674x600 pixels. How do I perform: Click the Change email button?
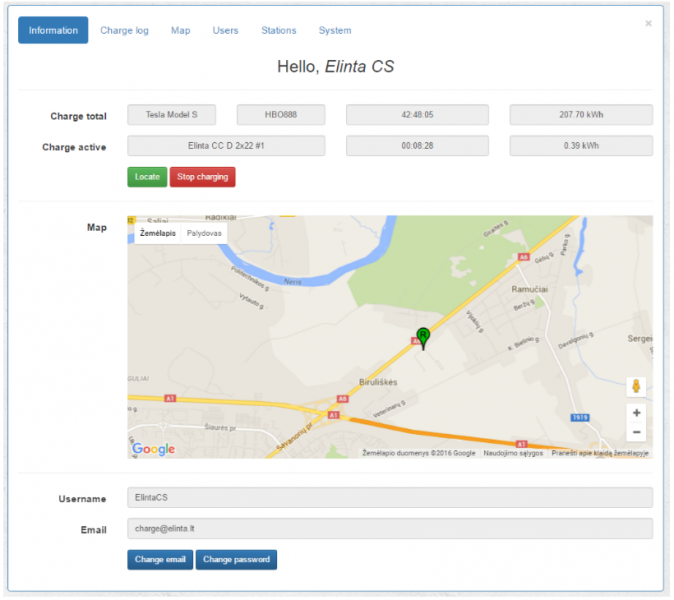coord(160,559)
